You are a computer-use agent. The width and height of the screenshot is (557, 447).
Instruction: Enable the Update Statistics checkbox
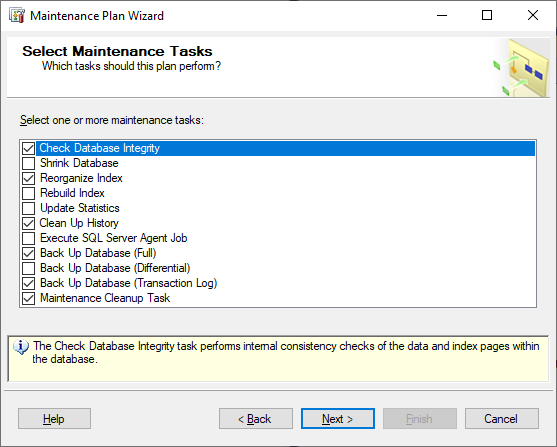tap(28, 208)
